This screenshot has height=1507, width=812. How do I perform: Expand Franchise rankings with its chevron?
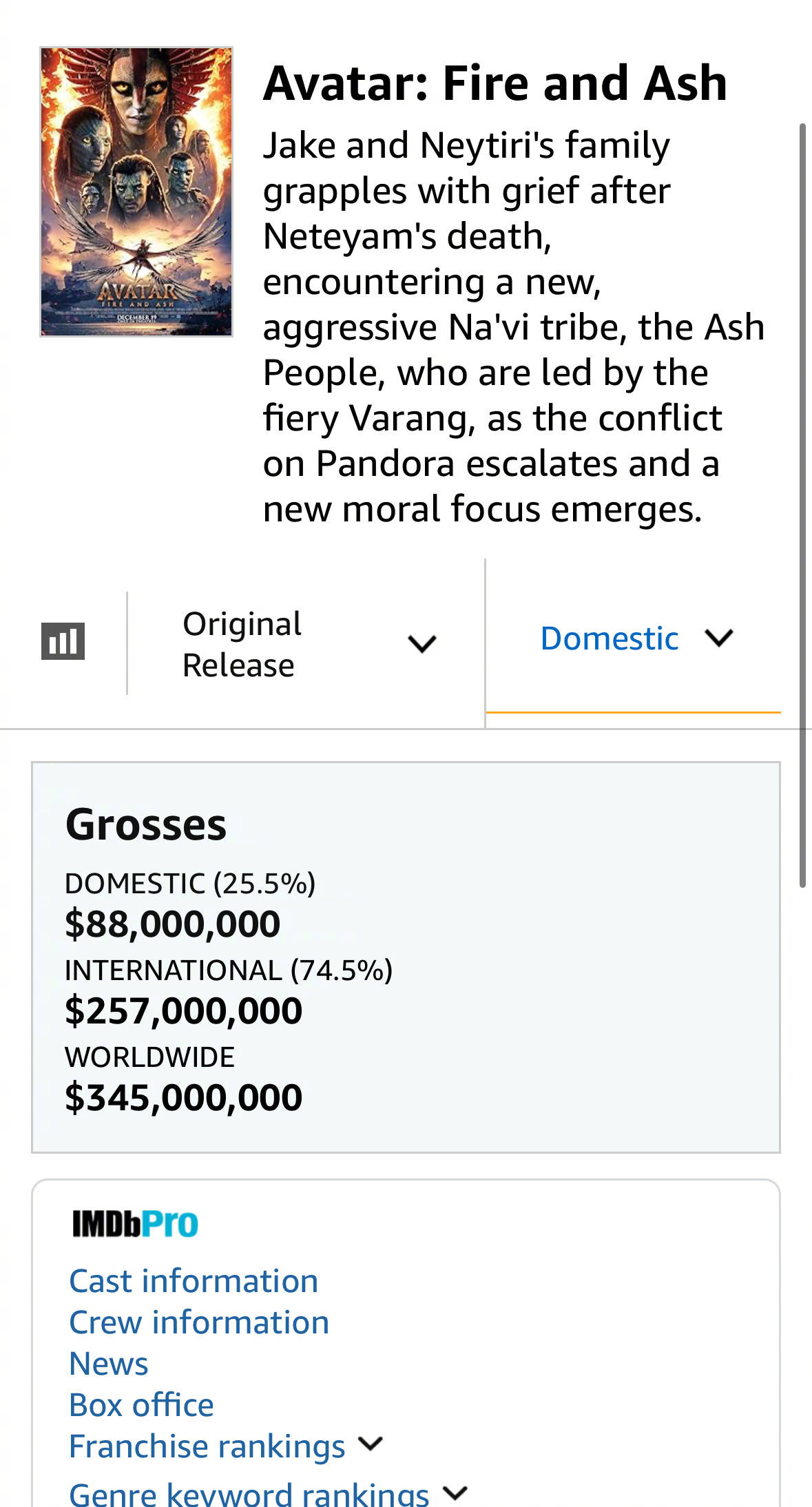point(371,1444)
